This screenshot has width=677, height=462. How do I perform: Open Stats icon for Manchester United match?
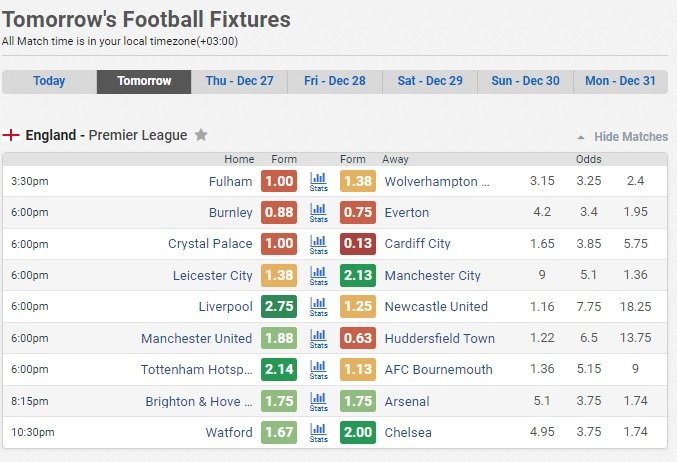click(x=319, y=339)
